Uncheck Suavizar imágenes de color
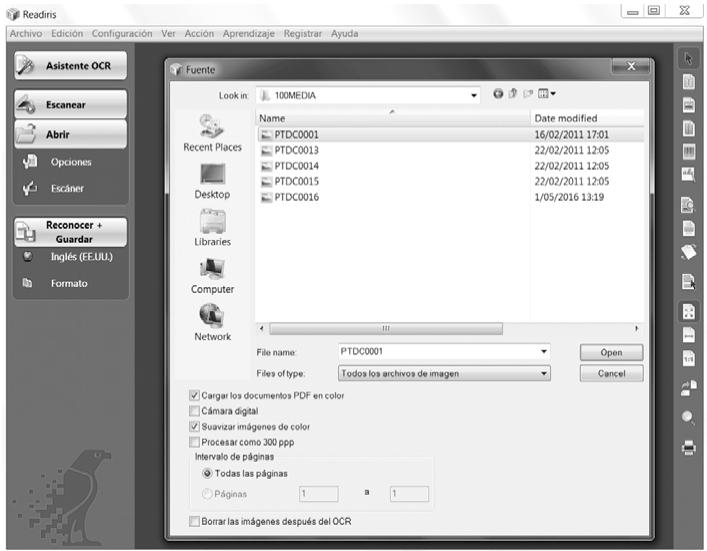Image resolution: width=707 pixels, height=551 pixels. [x=194, y=427]
